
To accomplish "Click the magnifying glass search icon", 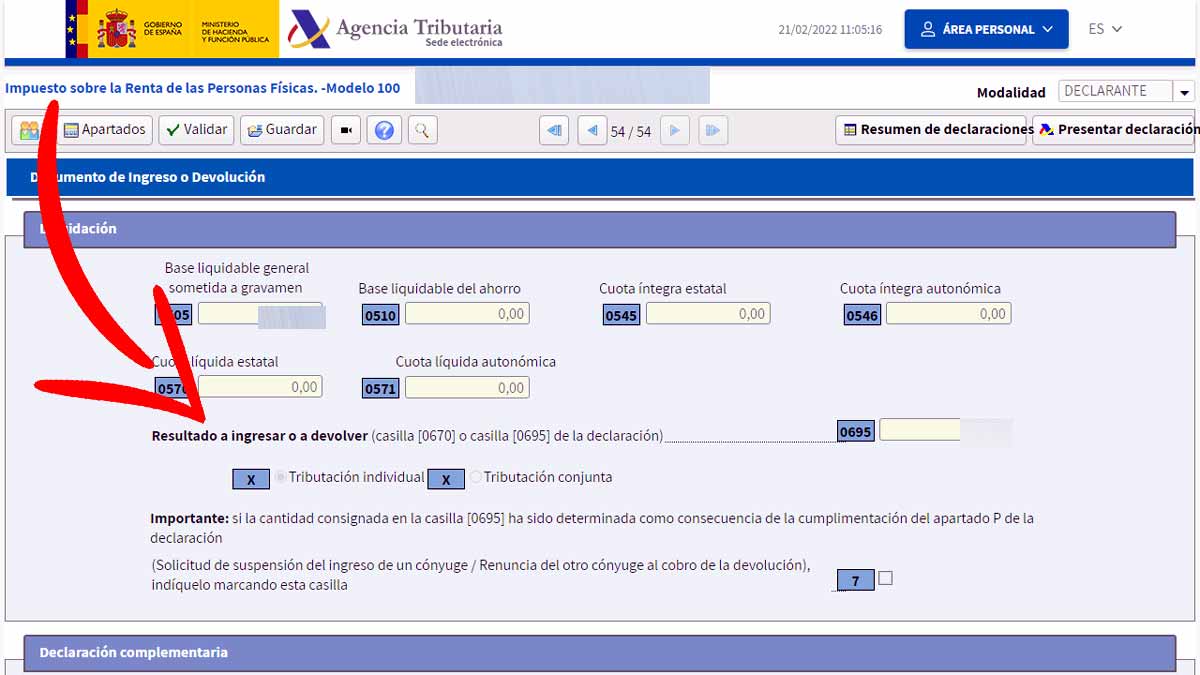I will 422,131.
